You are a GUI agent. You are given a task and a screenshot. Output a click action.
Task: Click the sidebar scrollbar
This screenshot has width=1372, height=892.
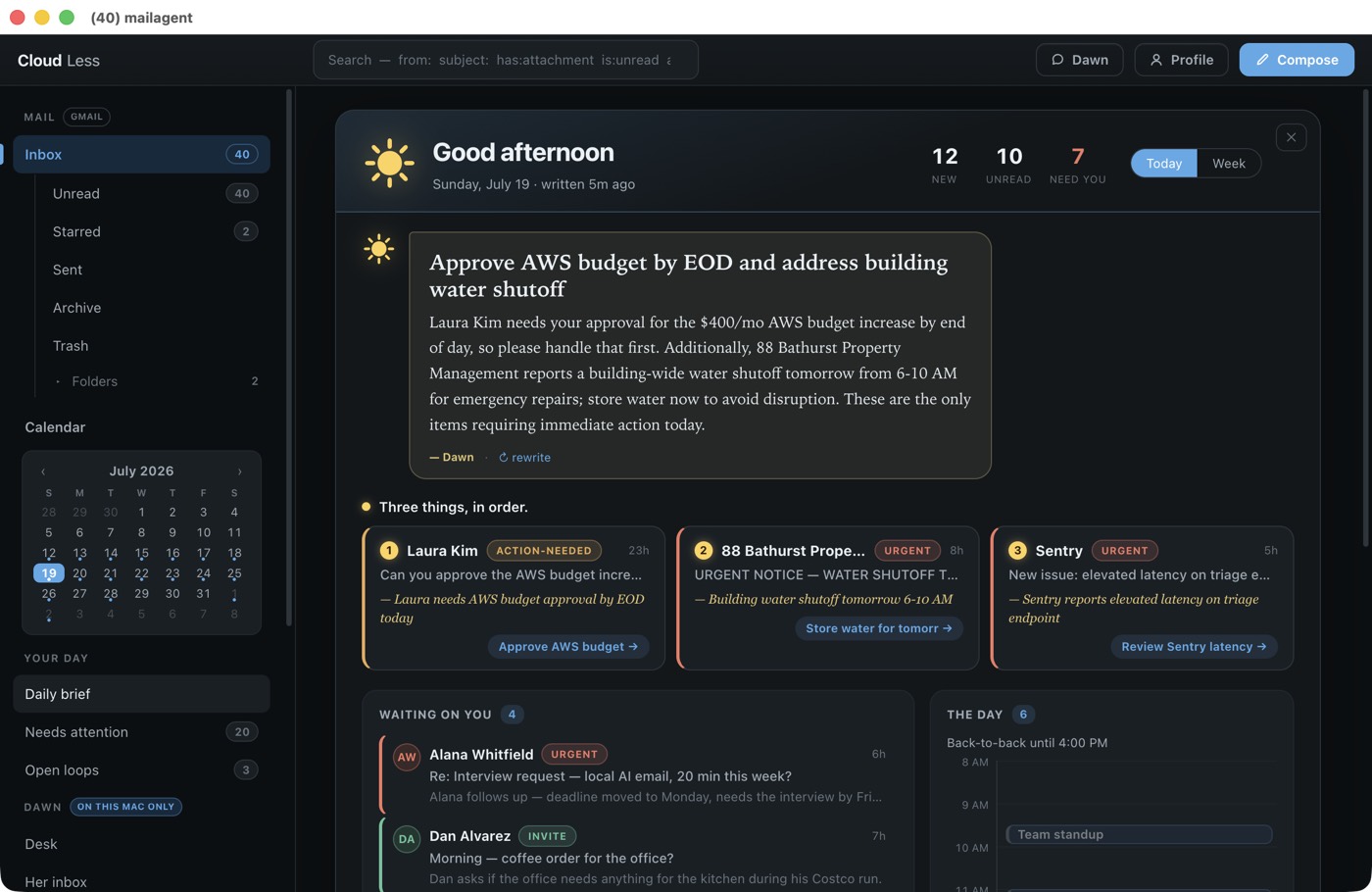click(288, 358)
